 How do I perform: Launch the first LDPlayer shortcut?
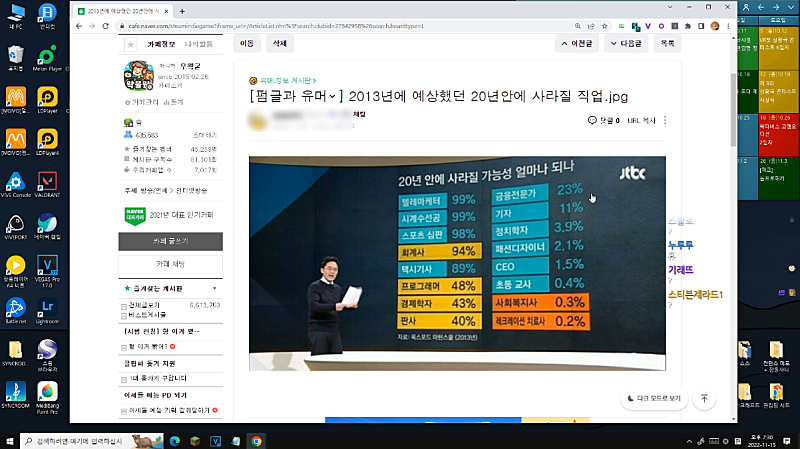(x=47, y=100)
